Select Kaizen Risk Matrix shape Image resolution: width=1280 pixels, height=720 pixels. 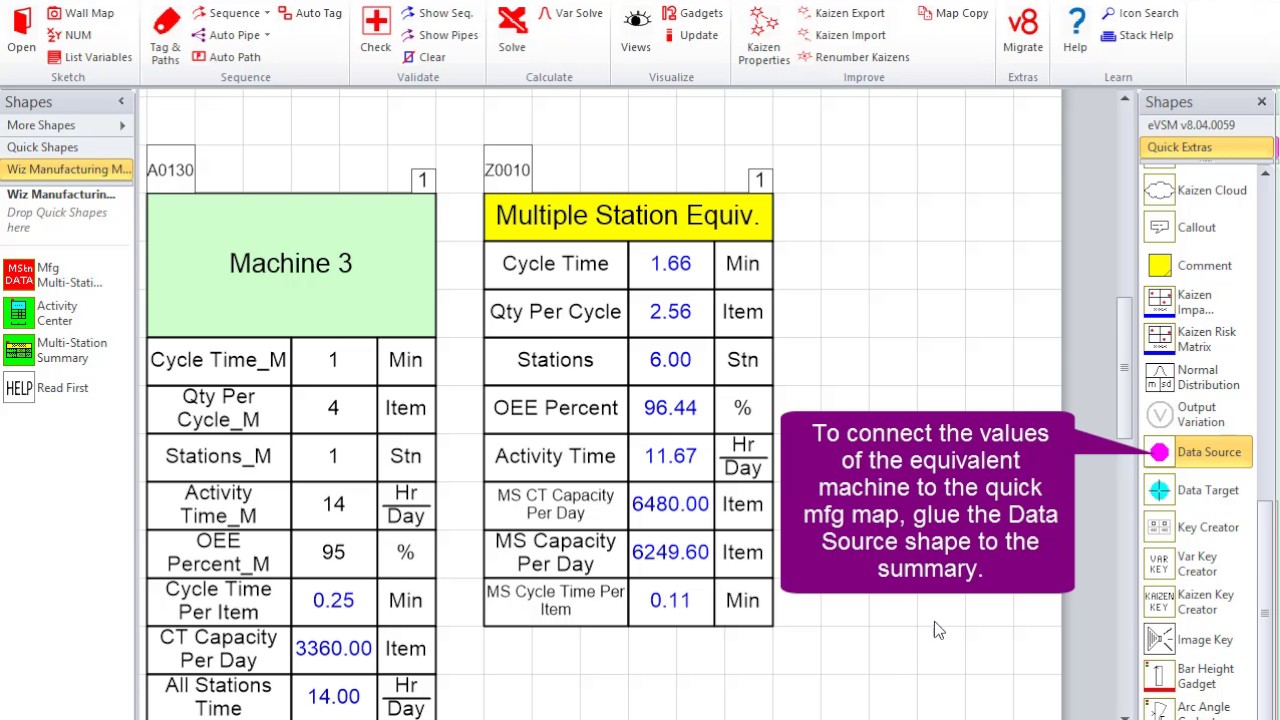pyautogui.click(x=1191, y=339)
